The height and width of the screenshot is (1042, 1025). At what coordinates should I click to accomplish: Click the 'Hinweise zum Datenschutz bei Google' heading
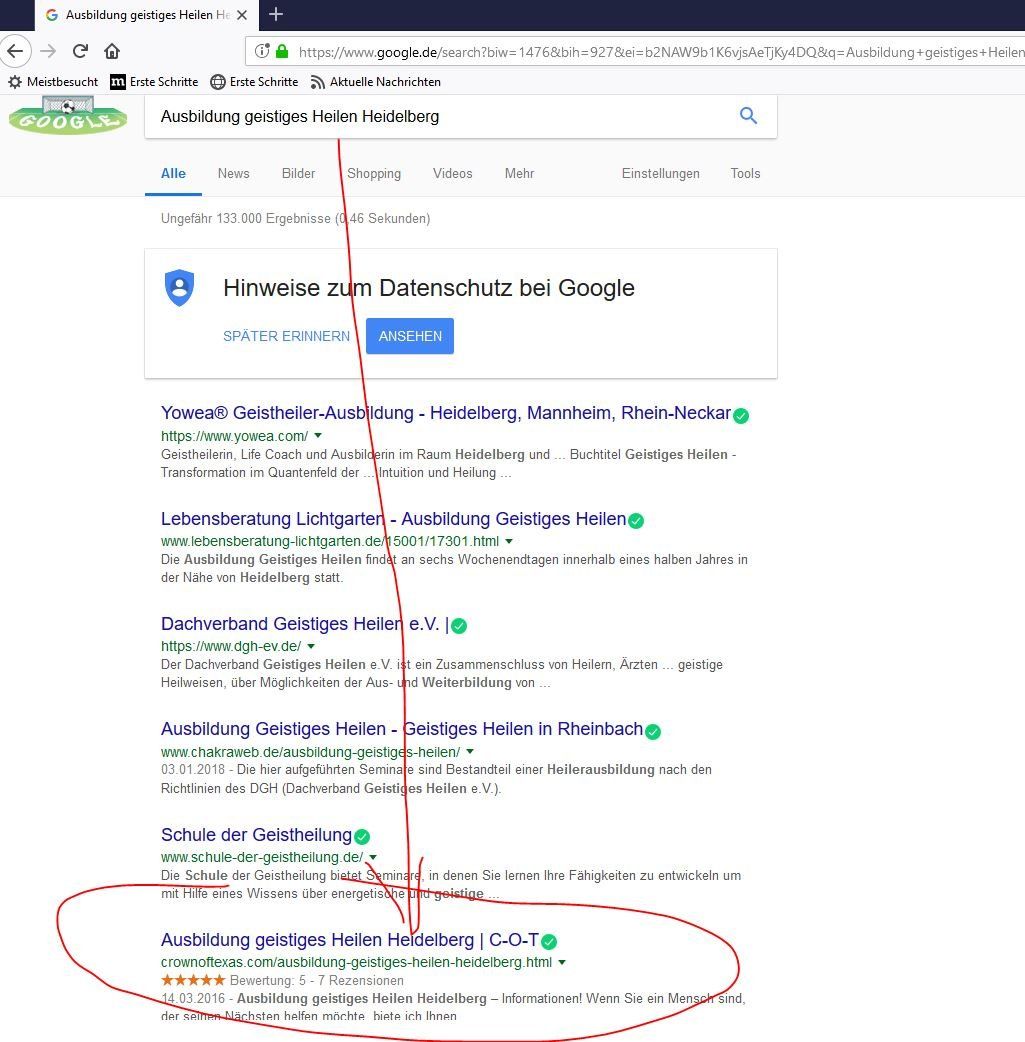[x=429, y=288]
